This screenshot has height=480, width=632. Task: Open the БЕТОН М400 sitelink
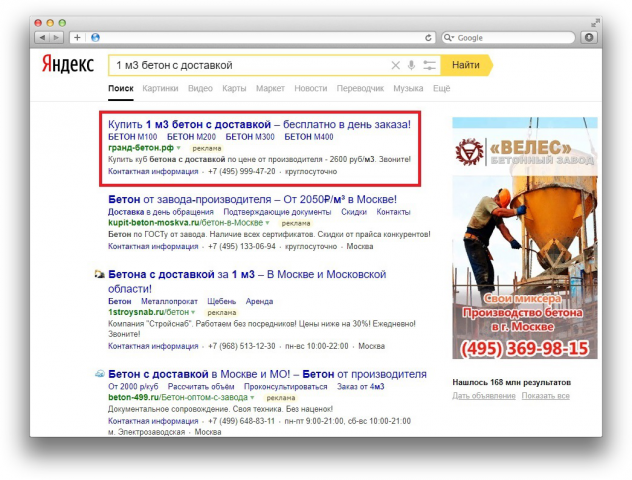click(x=309, y=137)
